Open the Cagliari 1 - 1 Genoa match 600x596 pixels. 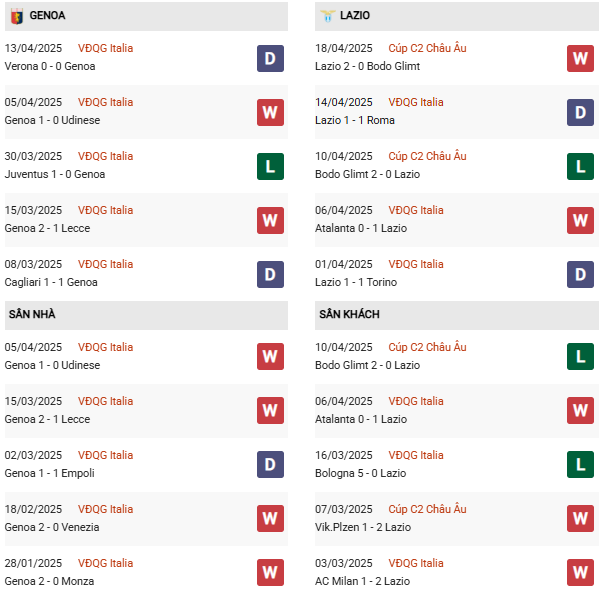pos(51,282)
